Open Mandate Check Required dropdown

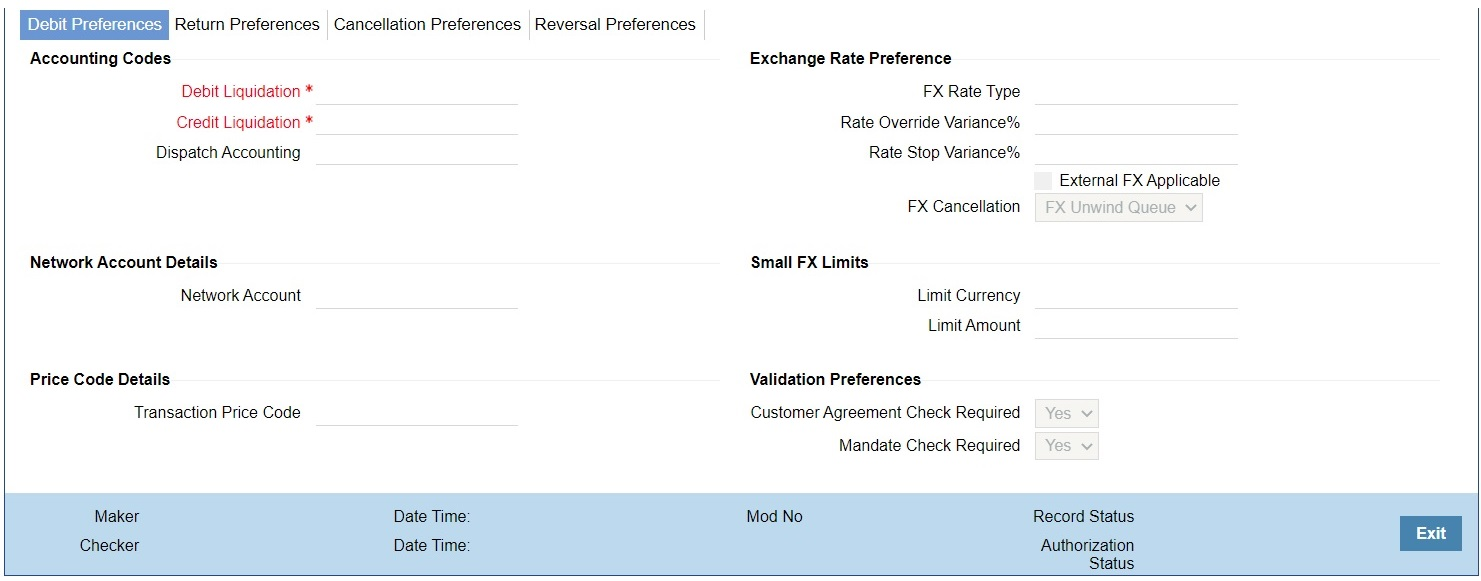click(x=1067, y=446)
